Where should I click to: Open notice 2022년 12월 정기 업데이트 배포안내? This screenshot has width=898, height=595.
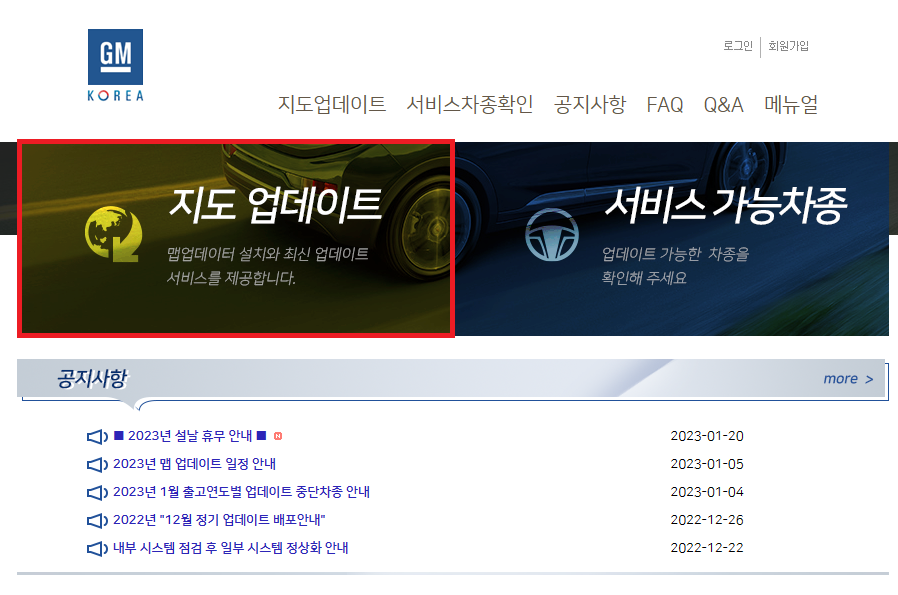[219, 520]
